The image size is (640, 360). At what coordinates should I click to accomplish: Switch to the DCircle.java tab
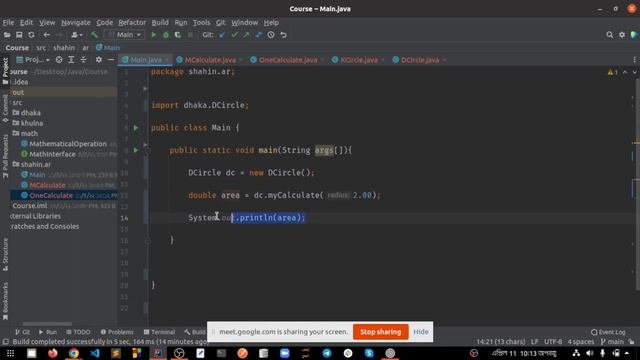click(x=420, y=60)
